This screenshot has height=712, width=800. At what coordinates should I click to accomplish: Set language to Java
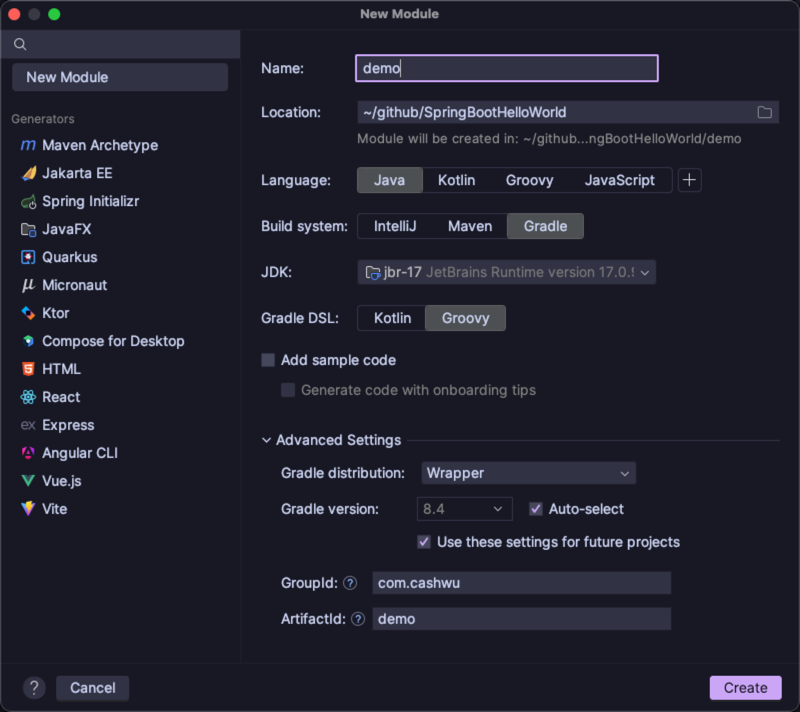pyautogui.click(x=390, y=180)
